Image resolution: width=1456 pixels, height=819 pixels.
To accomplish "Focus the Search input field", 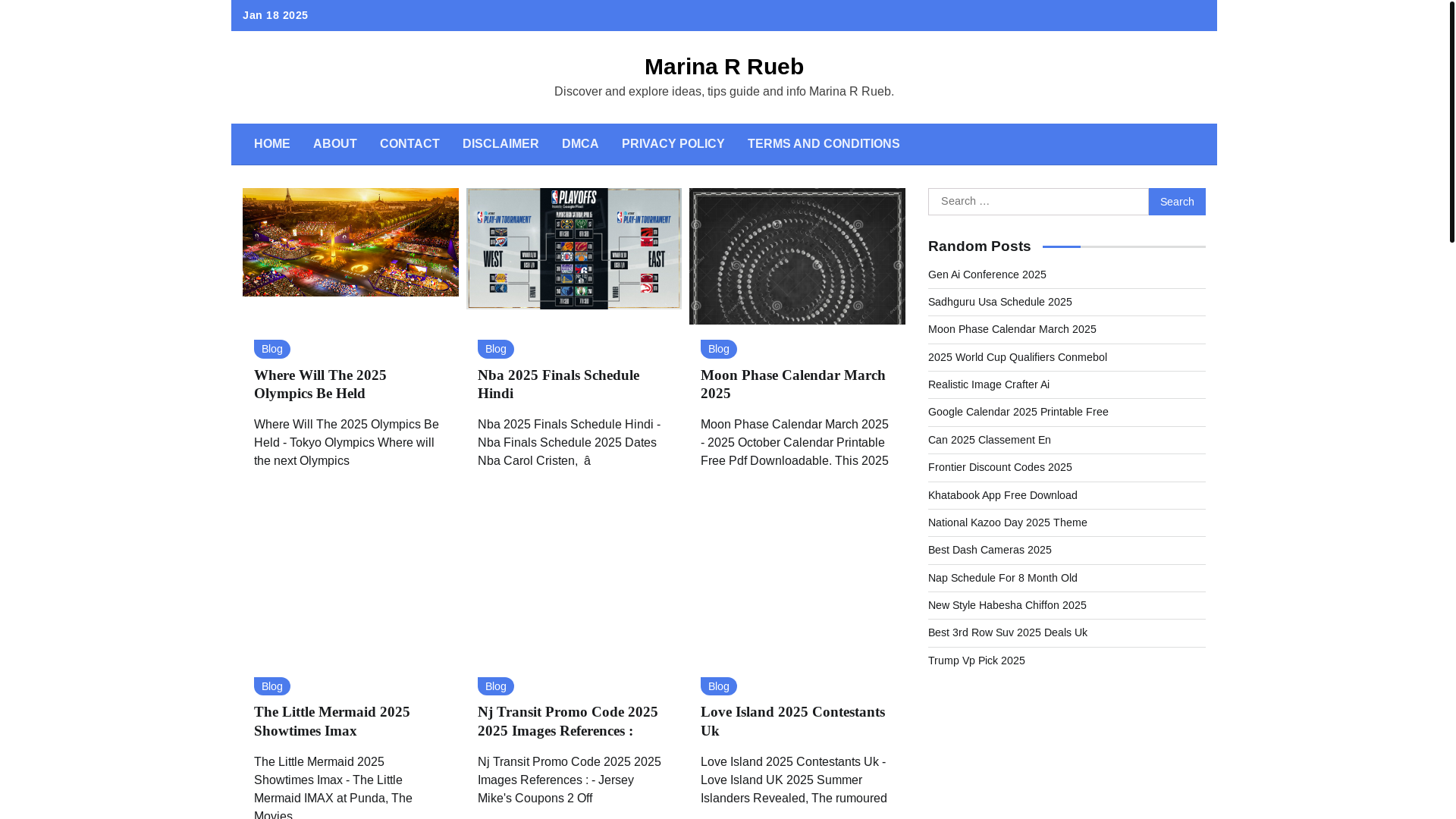I will tap(1038, 202).
